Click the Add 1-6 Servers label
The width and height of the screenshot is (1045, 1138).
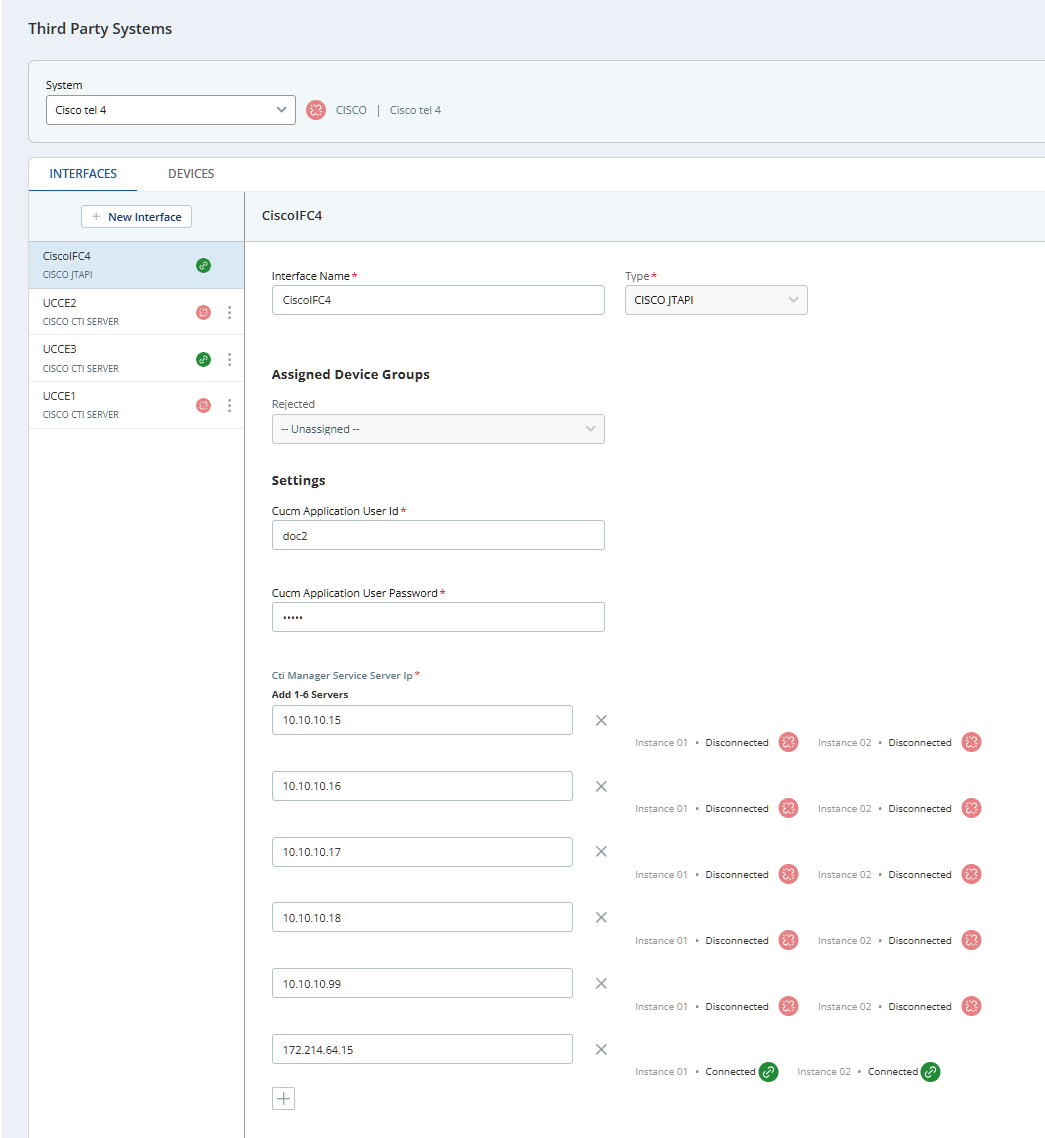click(x=310, y=695)
